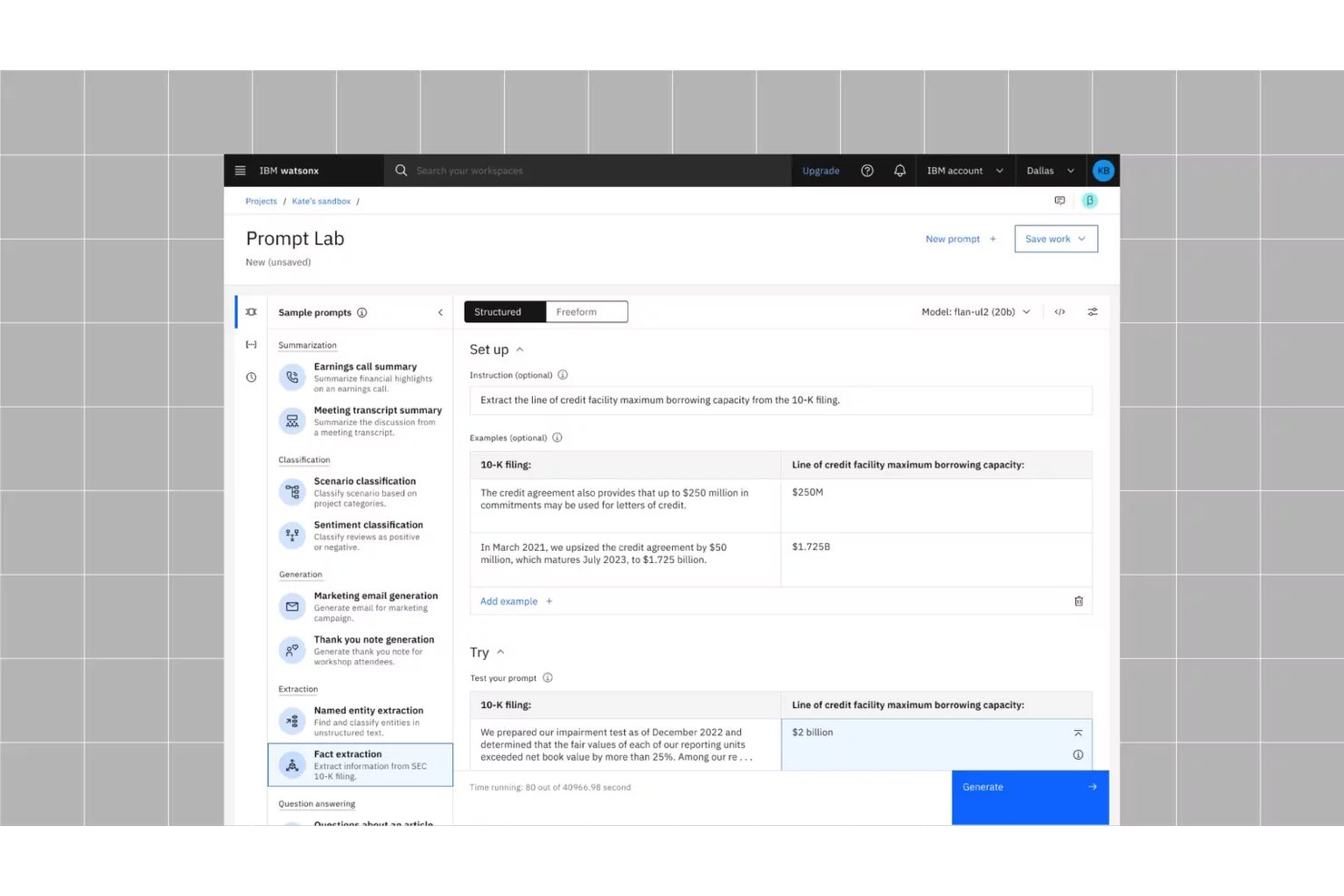Click the Scenario classification icon
The width and height of the screenshot is (1344, 896).
point(292,492)
